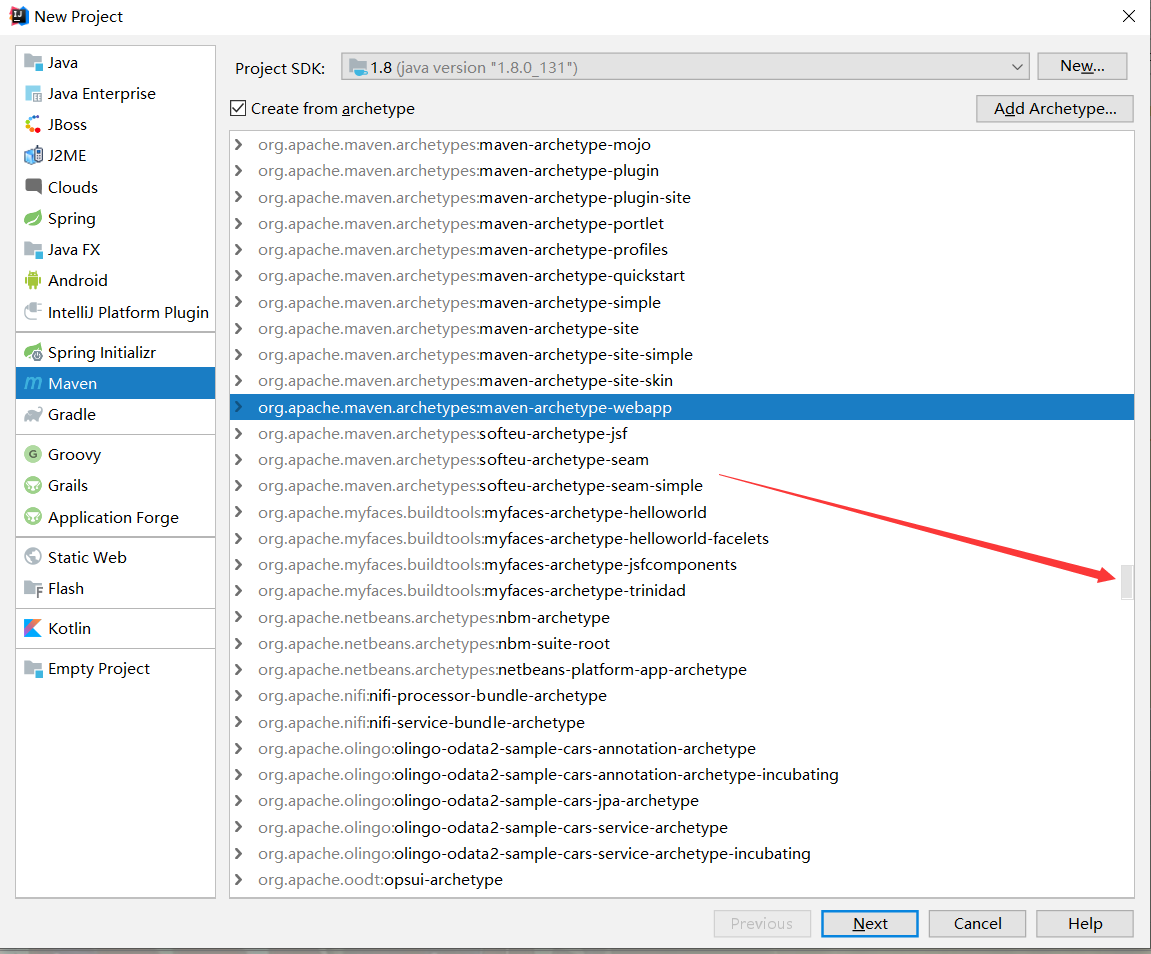Select netbeans-platform-app-archetype row

coord(682,669)
